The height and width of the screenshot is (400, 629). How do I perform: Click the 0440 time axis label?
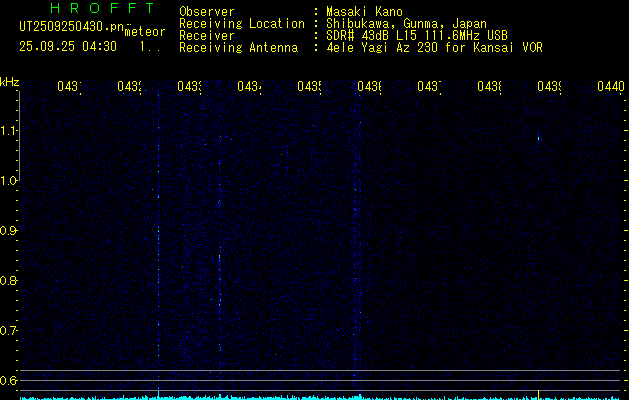[x=611, y=86]
